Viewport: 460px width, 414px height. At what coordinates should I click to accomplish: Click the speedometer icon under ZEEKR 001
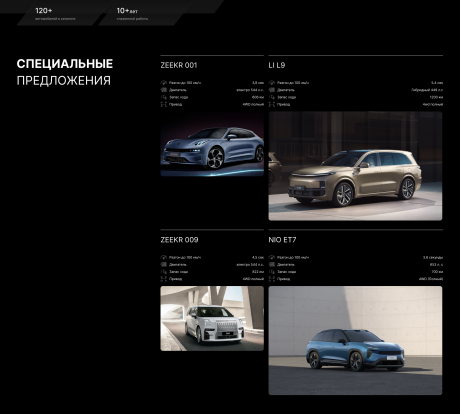pos(163,83)
